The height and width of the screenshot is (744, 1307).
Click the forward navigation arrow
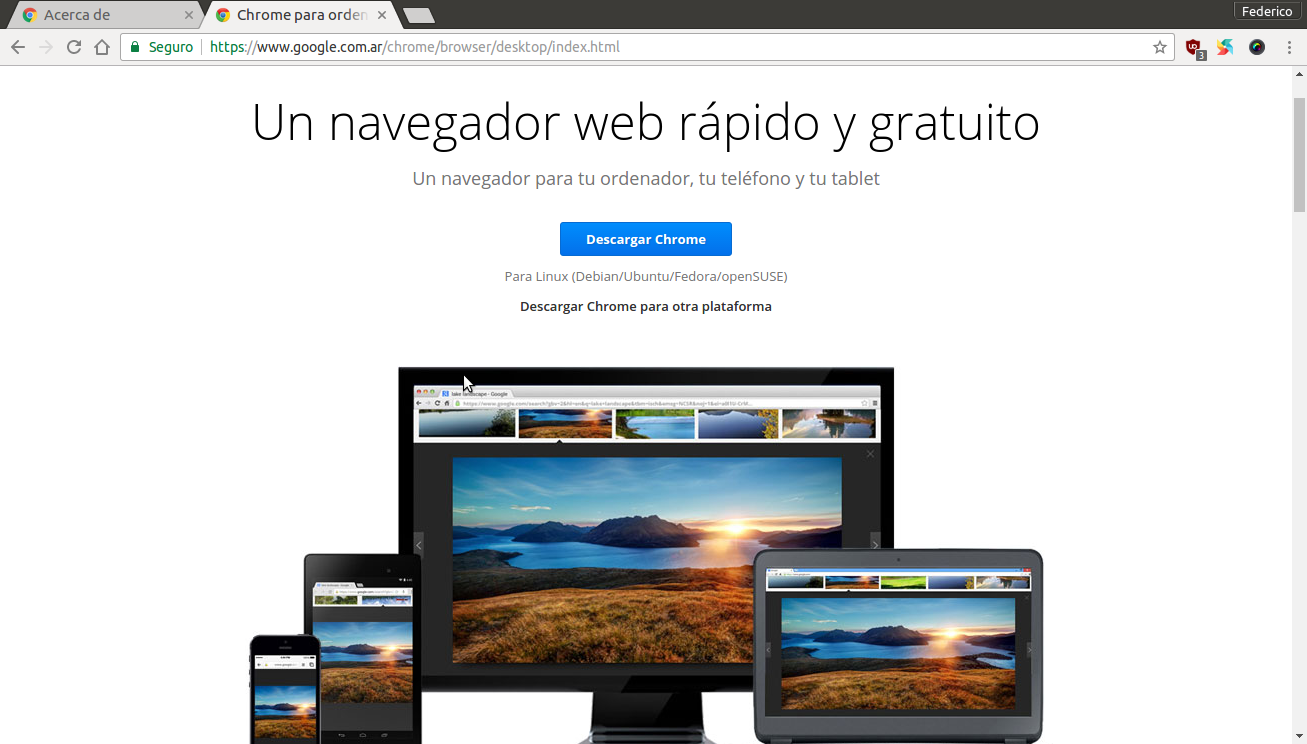pyautogui.click(x=45, y=47)
